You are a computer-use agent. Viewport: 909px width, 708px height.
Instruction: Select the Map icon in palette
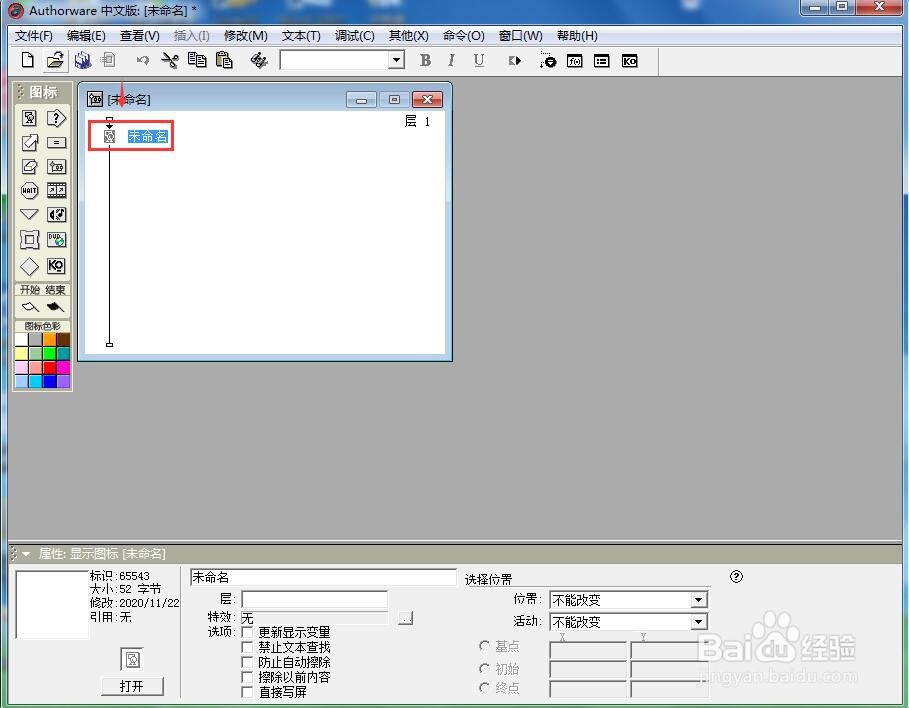tap(56, 167)
